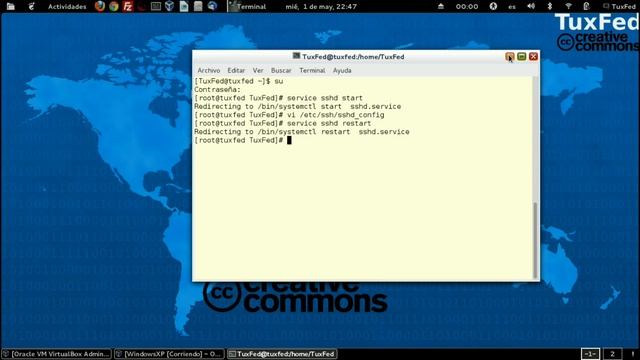Launch Firefox from the top panel

(x=100, y=6)
